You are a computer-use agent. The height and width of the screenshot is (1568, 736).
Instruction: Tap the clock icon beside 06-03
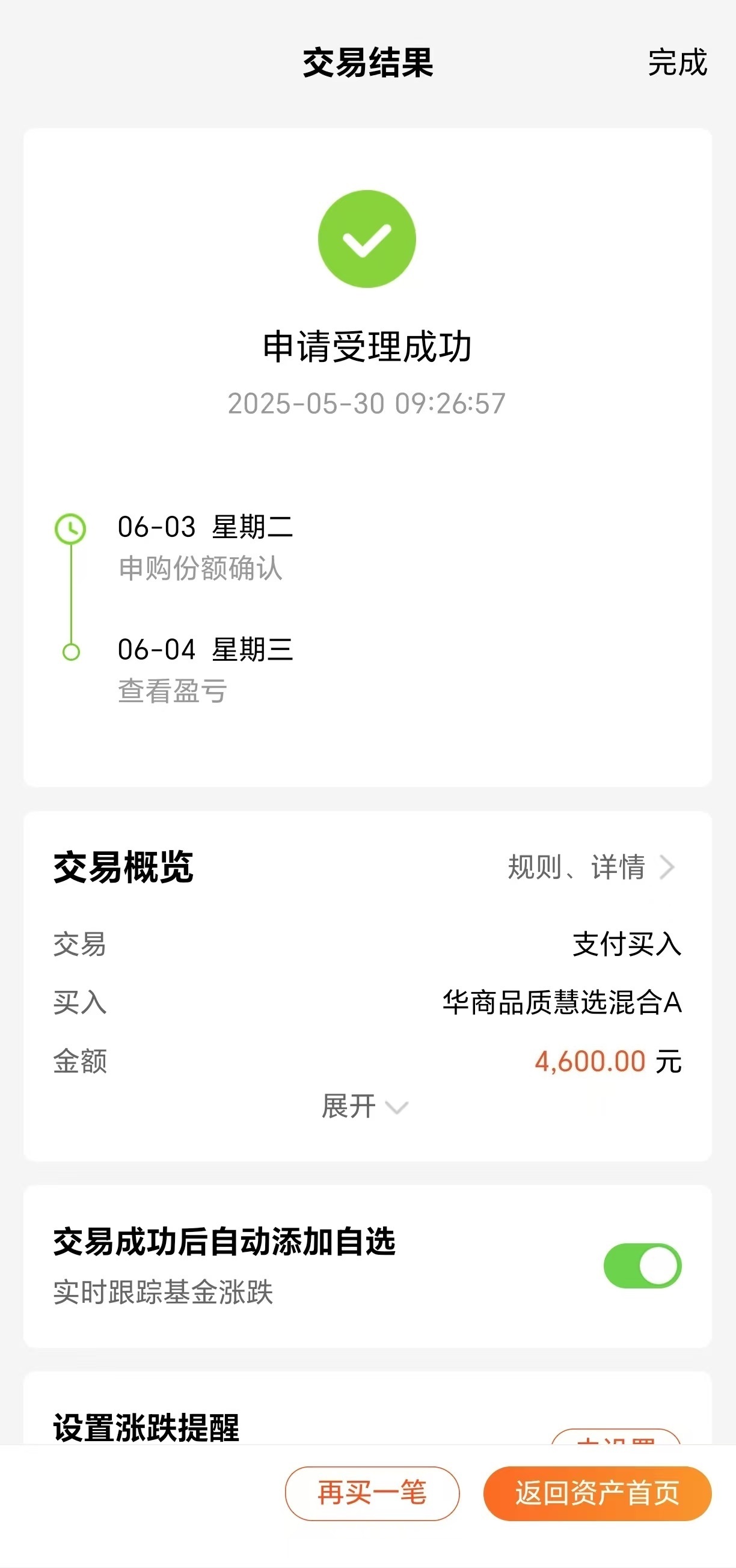click(70, 528)
